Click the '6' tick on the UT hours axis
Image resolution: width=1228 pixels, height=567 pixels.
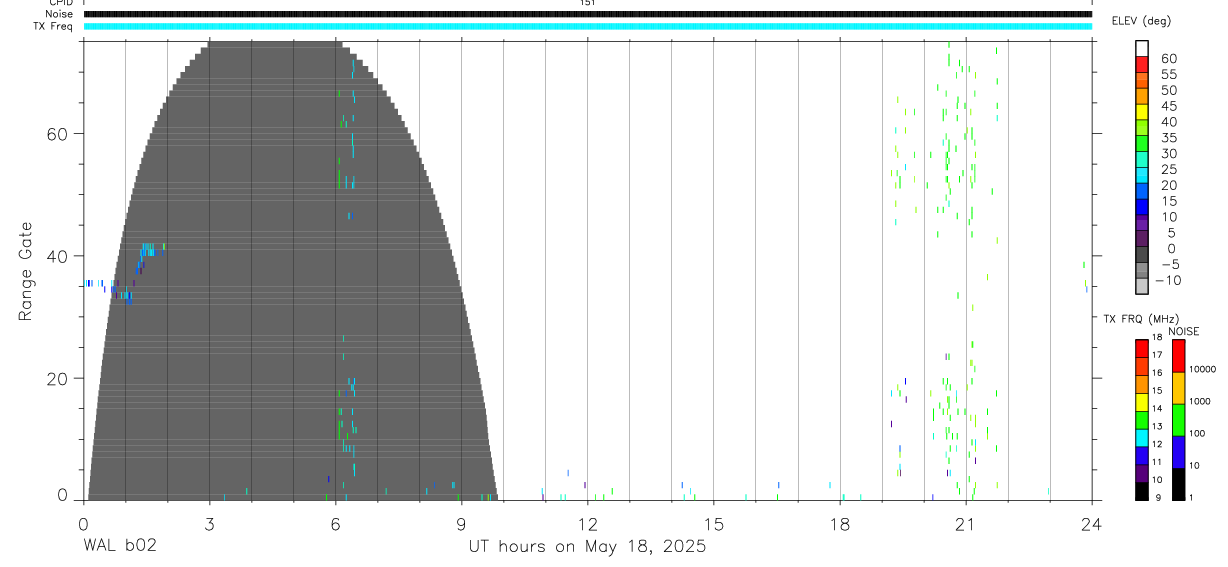[335, 523]
